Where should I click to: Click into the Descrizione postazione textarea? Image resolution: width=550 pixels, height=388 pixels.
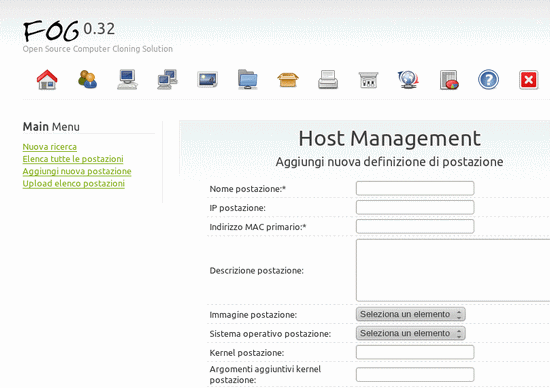pos(453,270)
